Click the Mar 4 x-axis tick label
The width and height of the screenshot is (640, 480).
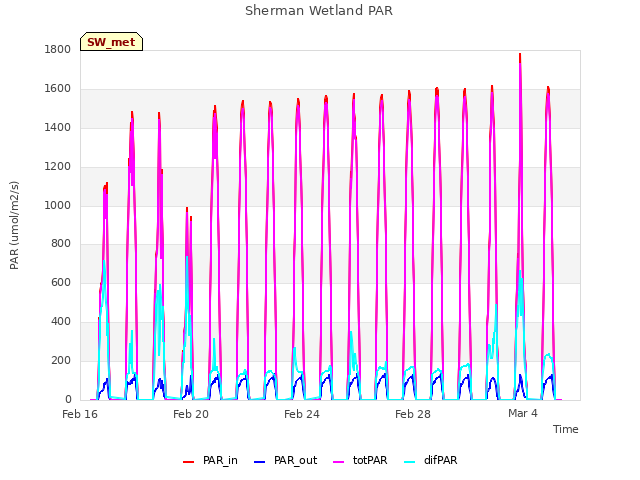(523, 413)
